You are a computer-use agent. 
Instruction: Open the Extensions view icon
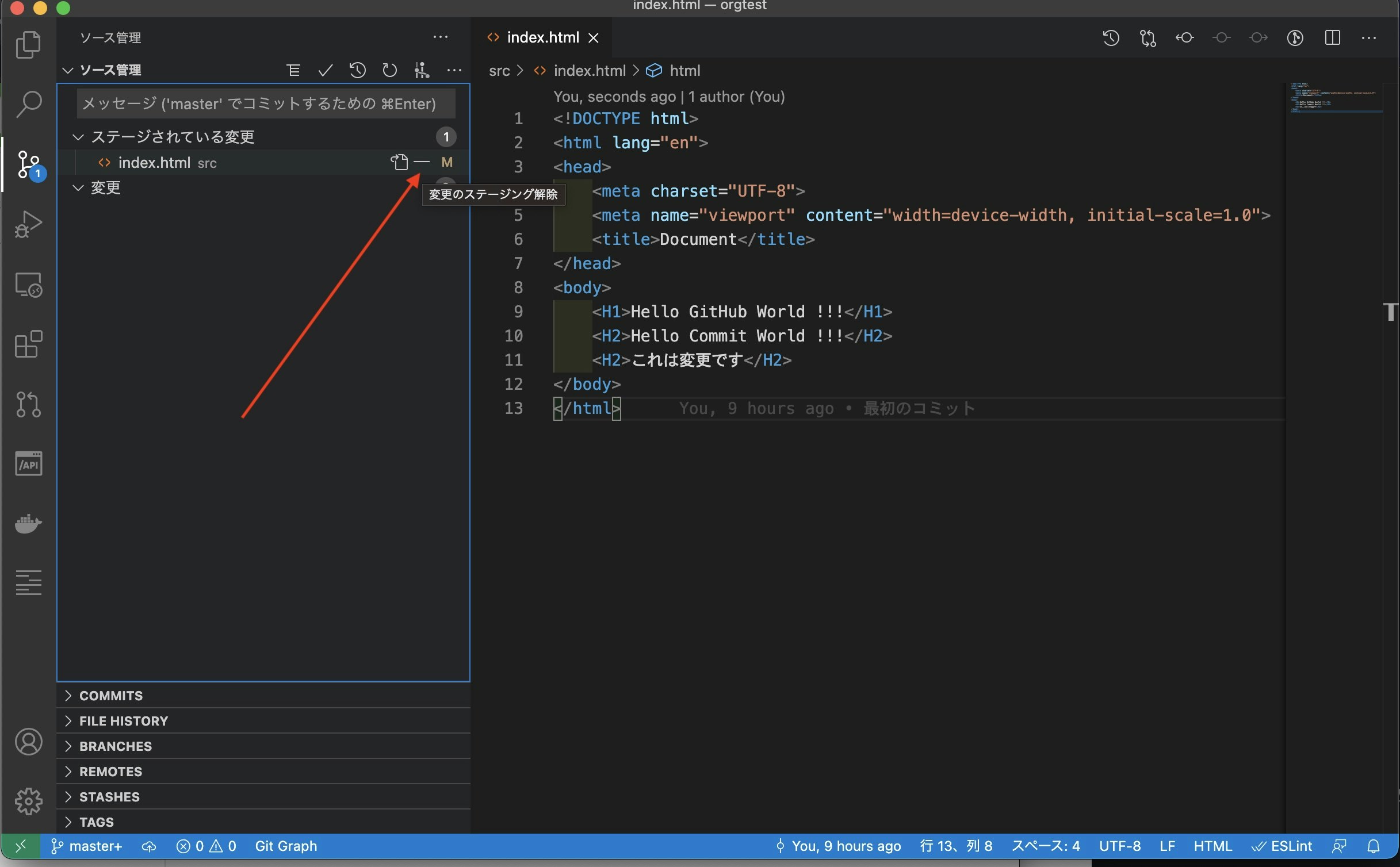28,344
